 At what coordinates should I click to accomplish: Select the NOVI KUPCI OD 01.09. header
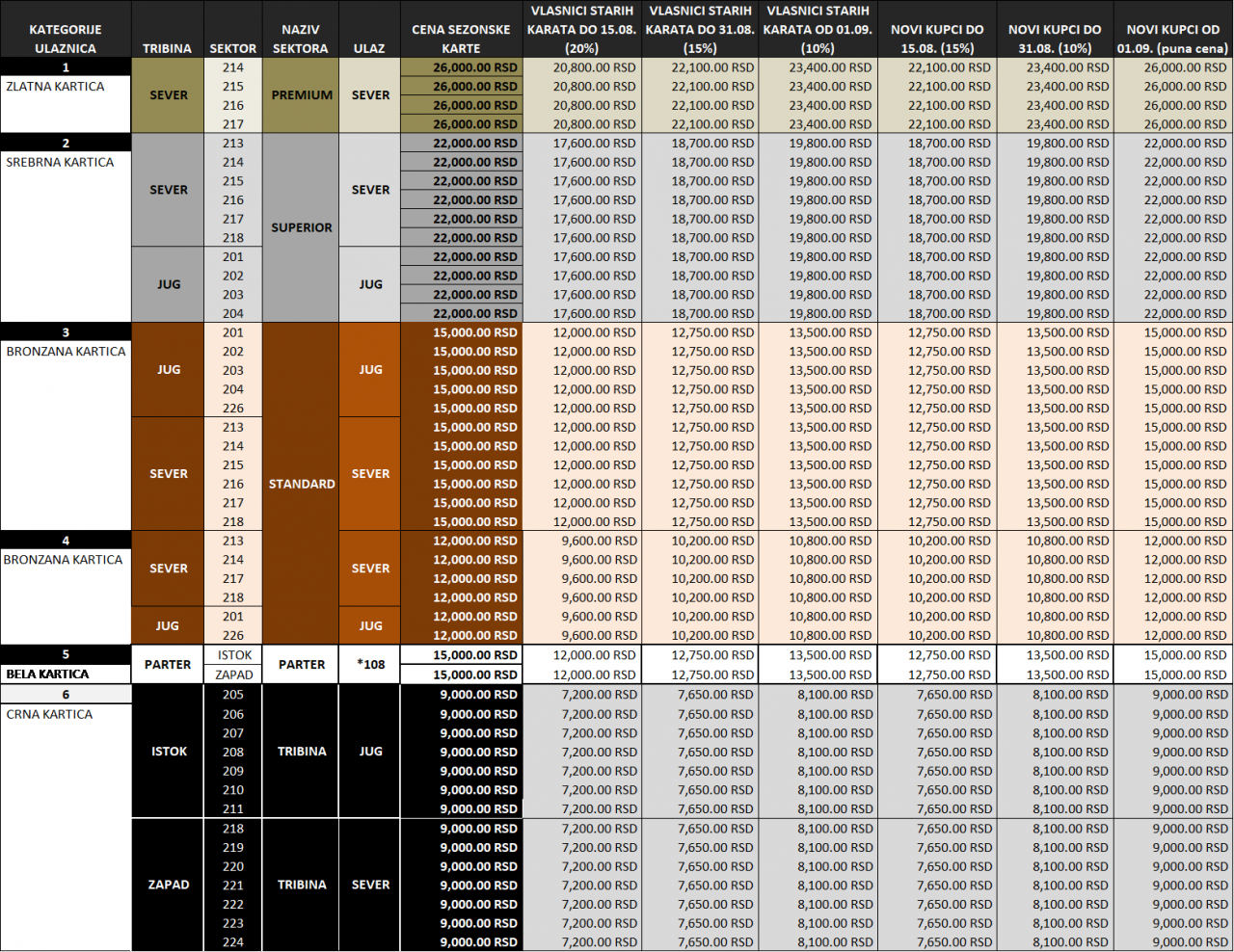tap(1172, 39)
